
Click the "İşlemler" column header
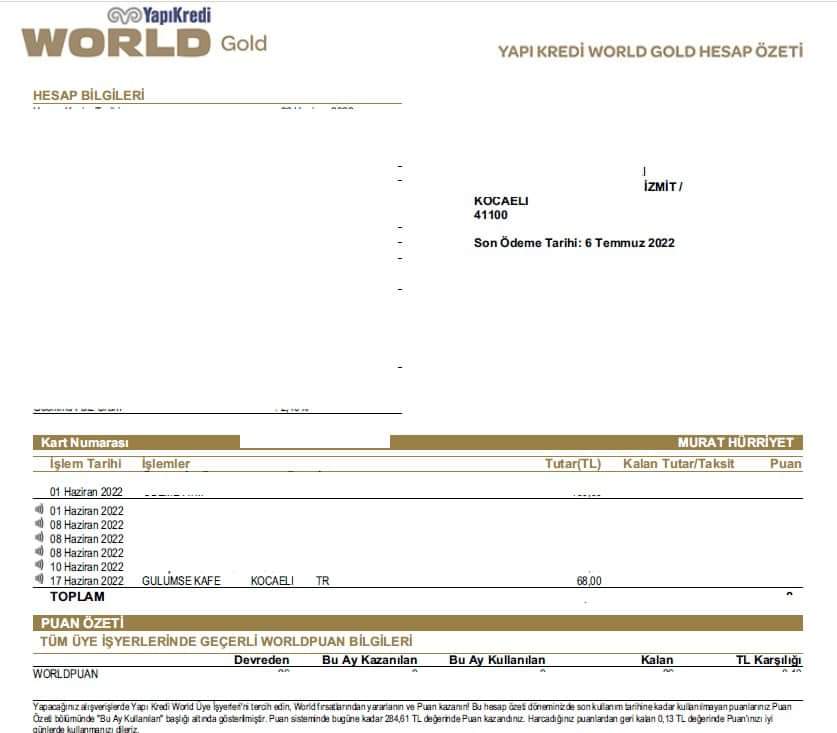[x=166, y=464]
